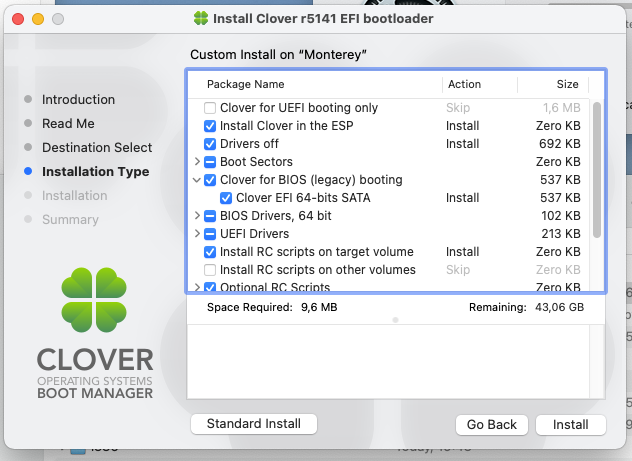This screenshot has width=632, height=461.
Task: Expand the BIOS Drivers, 64 bit group
Action: pos(197,216)
